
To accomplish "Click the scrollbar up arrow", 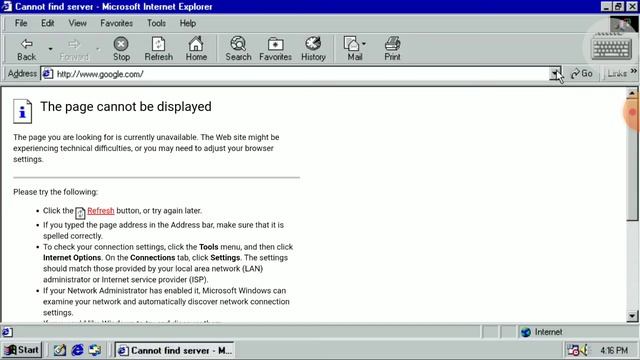I will 631,93.
